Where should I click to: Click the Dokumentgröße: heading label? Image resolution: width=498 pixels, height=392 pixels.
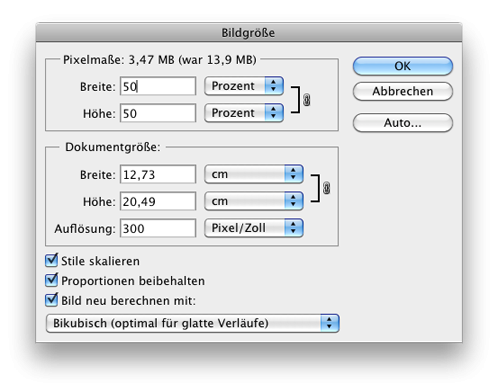coord(113,147)
